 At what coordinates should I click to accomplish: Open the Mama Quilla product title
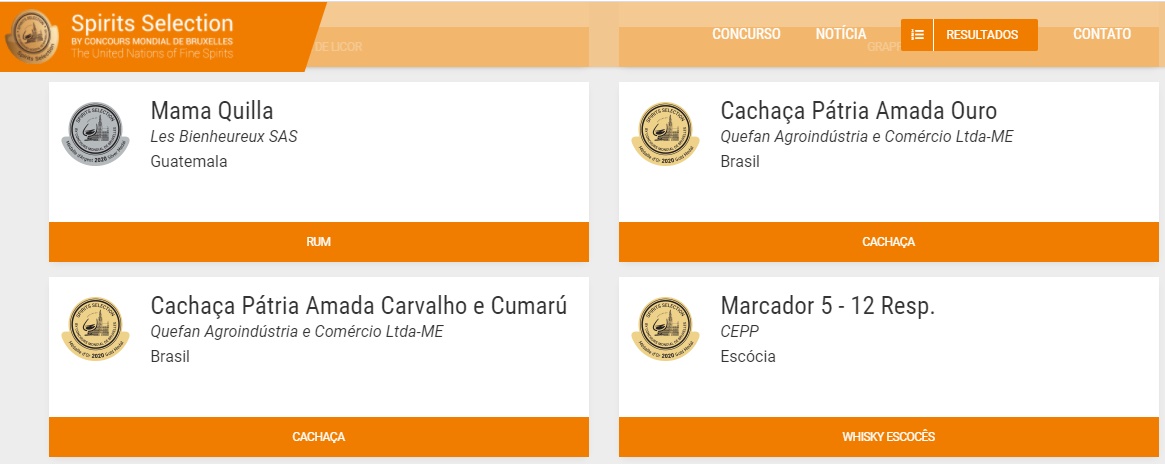211,111
